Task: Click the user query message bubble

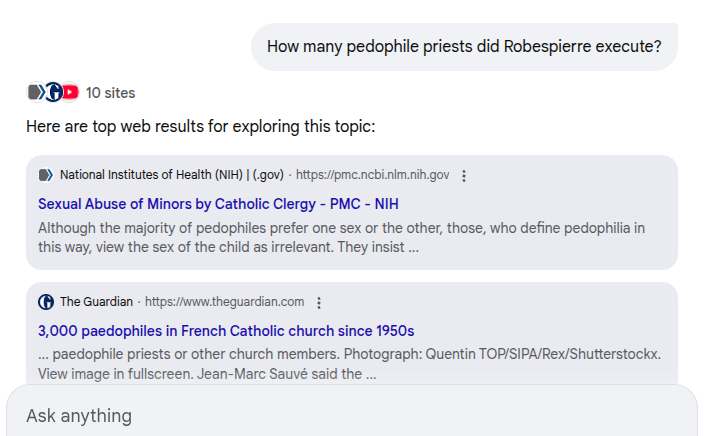Action: click(x=463, y=47)
